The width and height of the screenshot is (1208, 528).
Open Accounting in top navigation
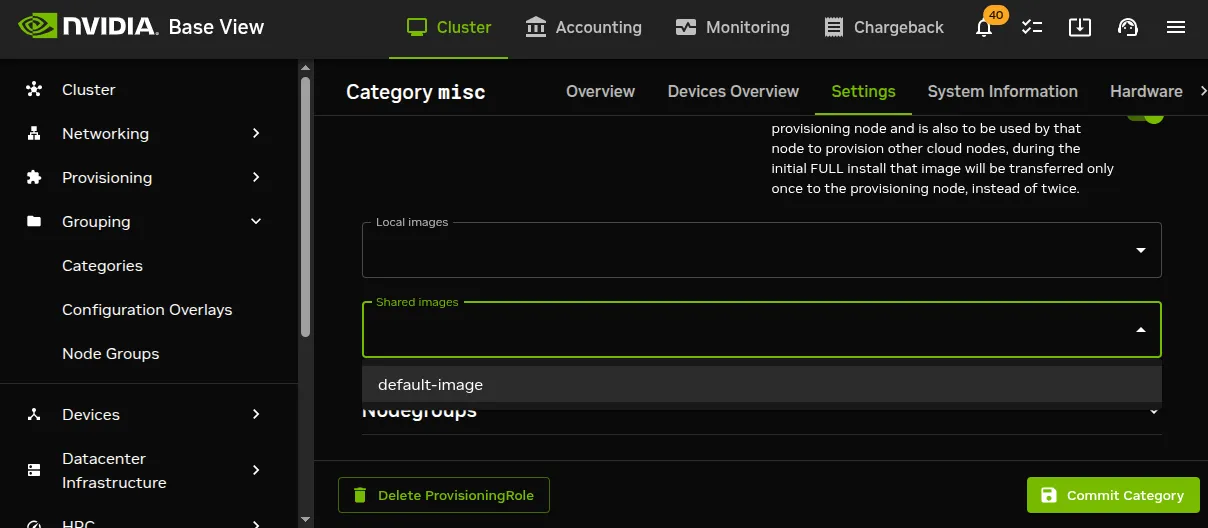click(x=583, y=28)
